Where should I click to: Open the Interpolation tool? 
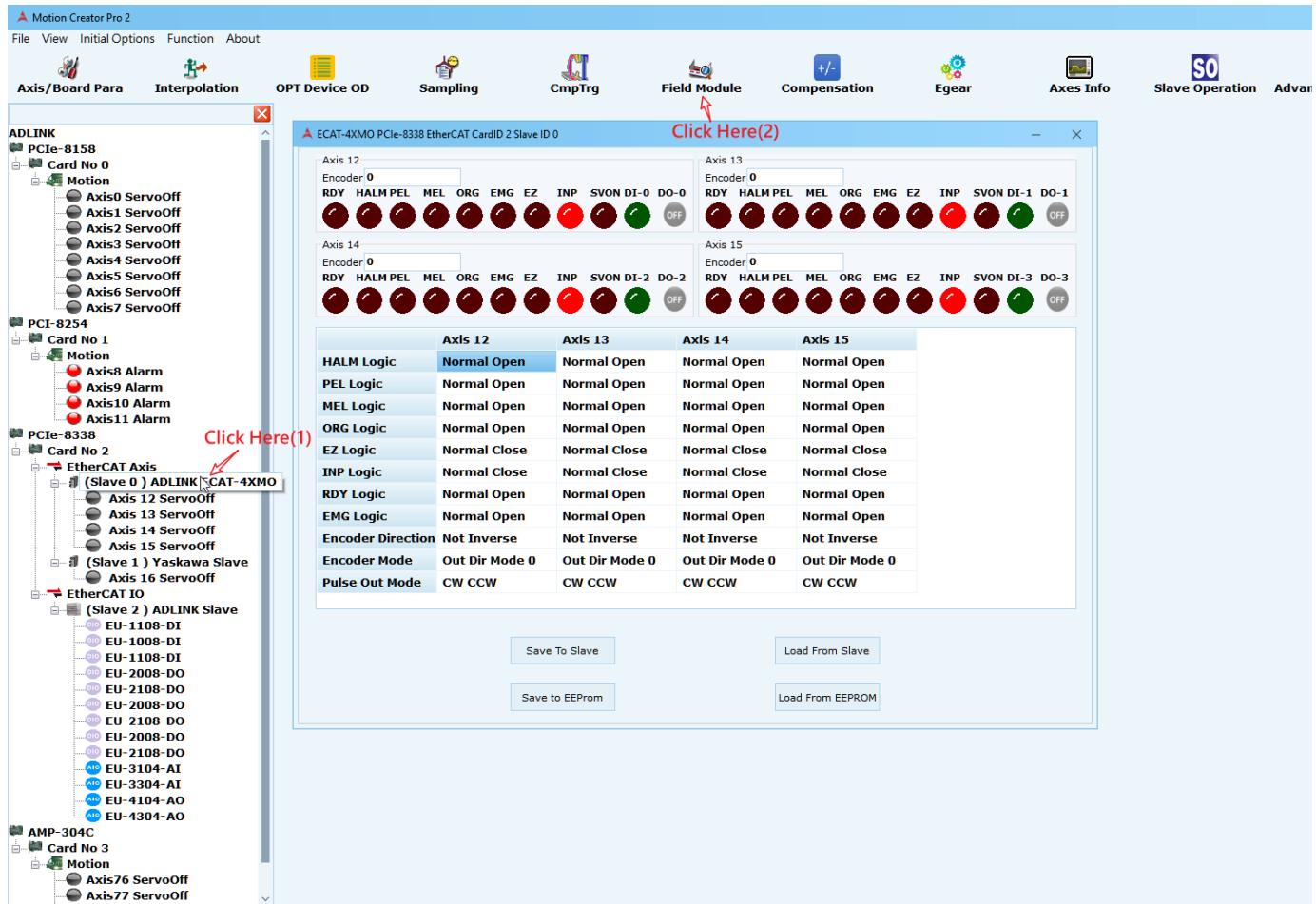[x=196, y=74]
